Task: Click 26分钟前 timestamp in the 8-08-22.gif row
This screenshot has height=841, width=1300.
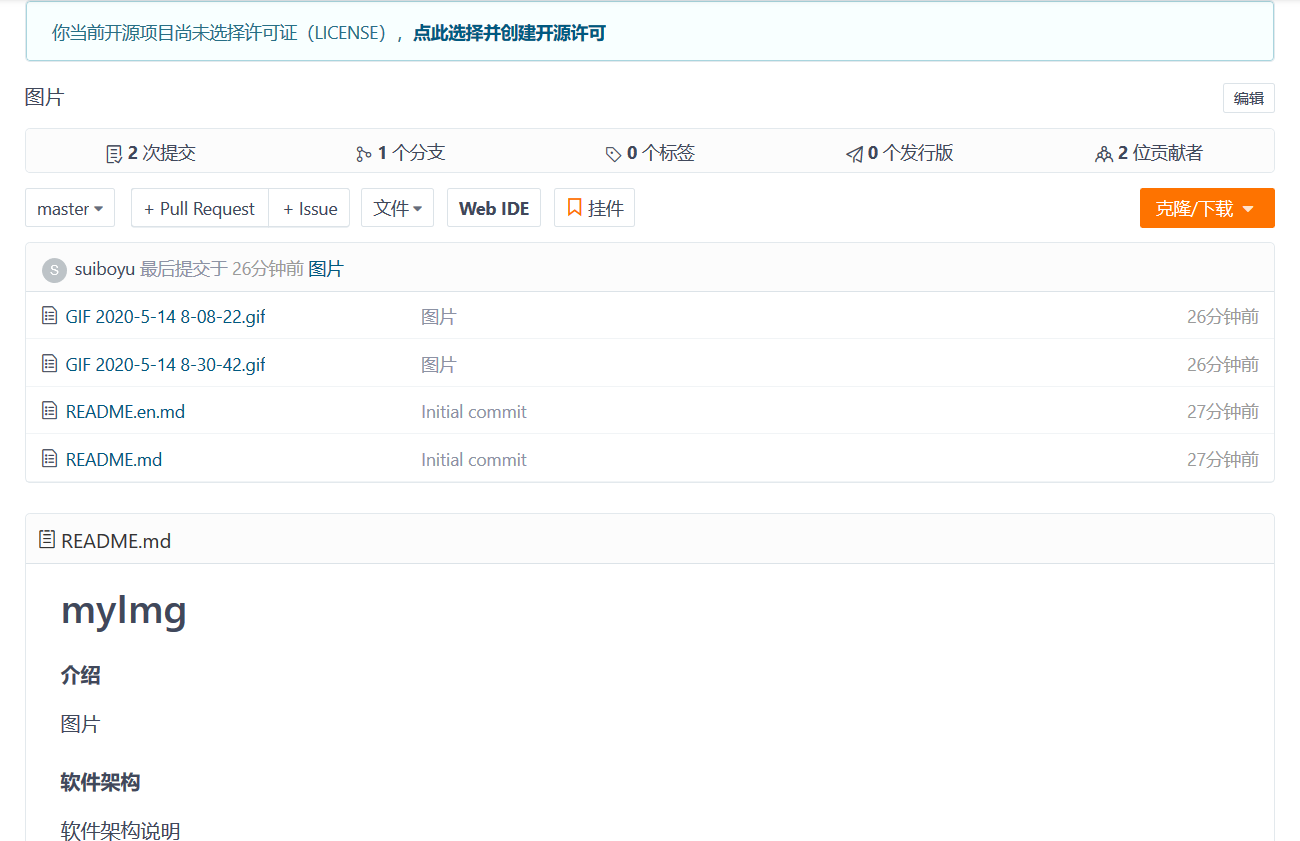Action: (x=1222, y=317)
